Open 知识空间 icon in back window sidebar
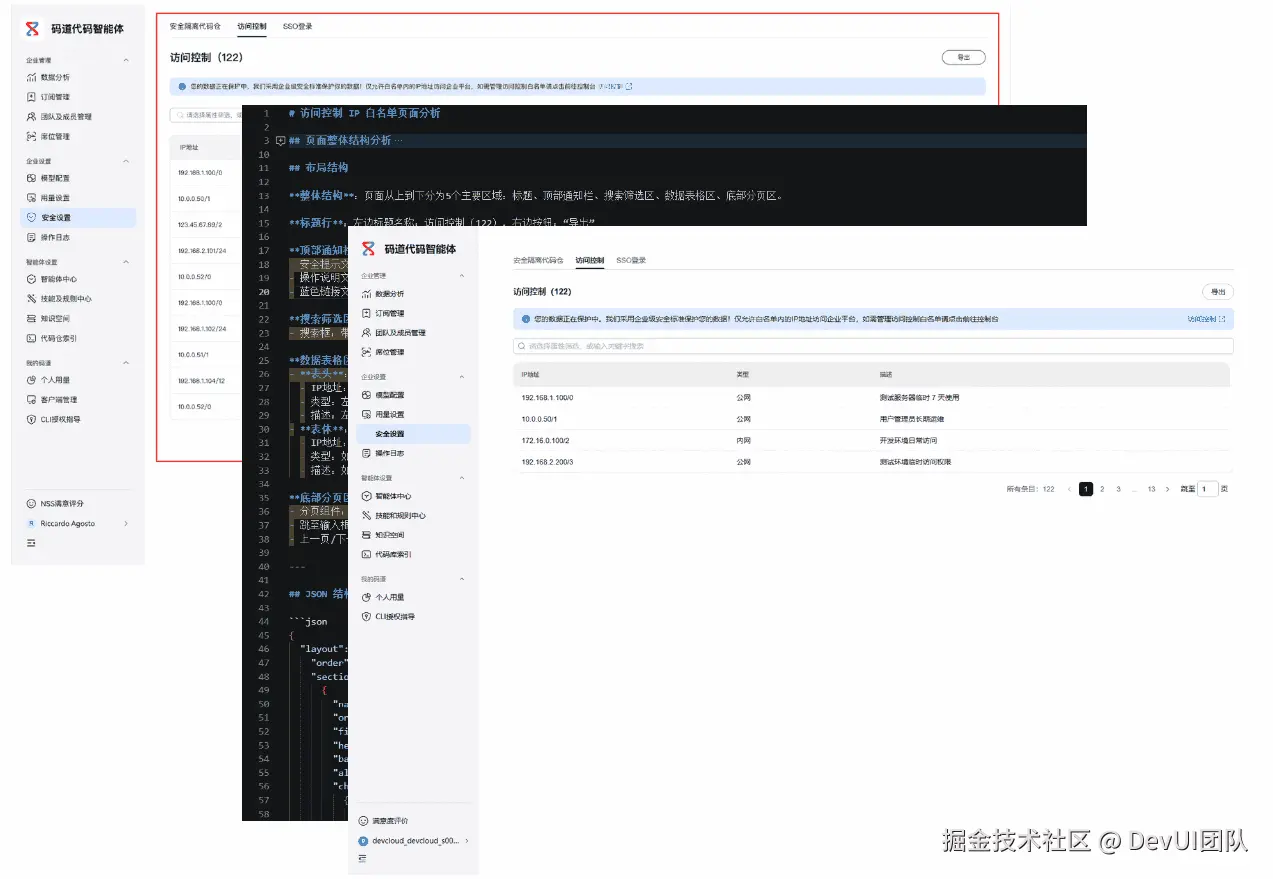The image size is (1273, 879). tap(32, 318)
